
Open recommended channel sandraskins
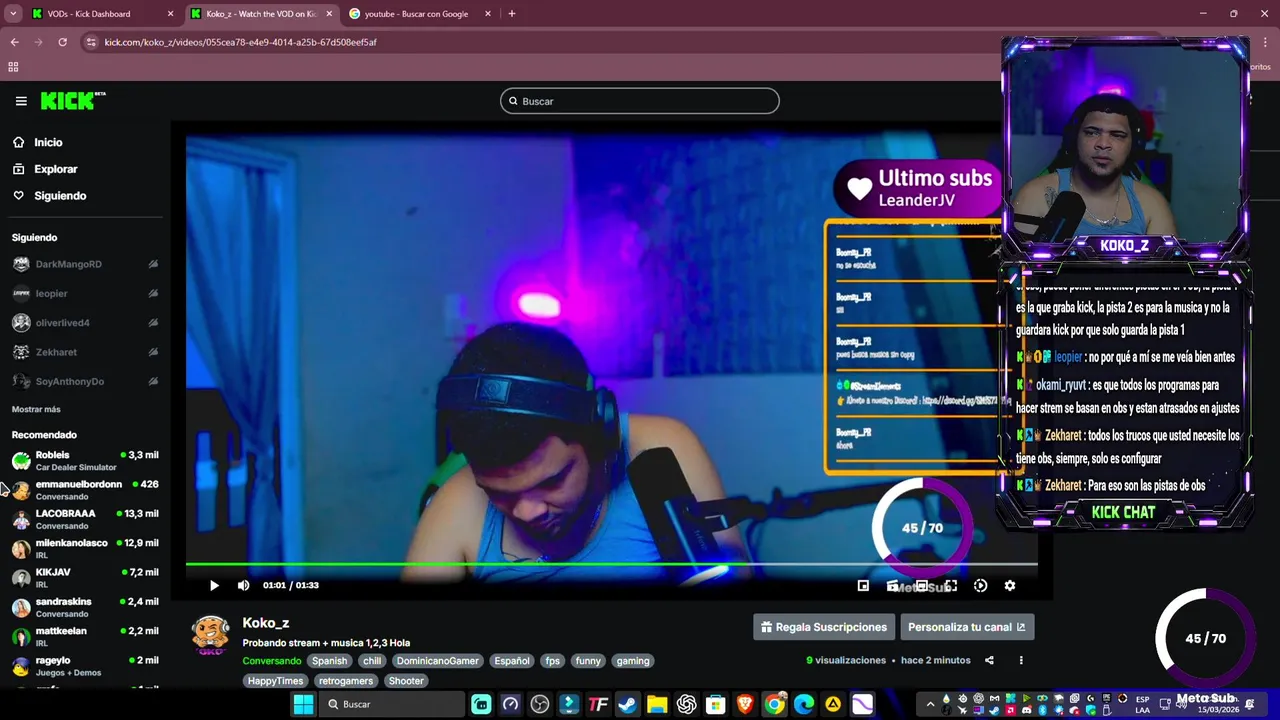tap(85, 607)
